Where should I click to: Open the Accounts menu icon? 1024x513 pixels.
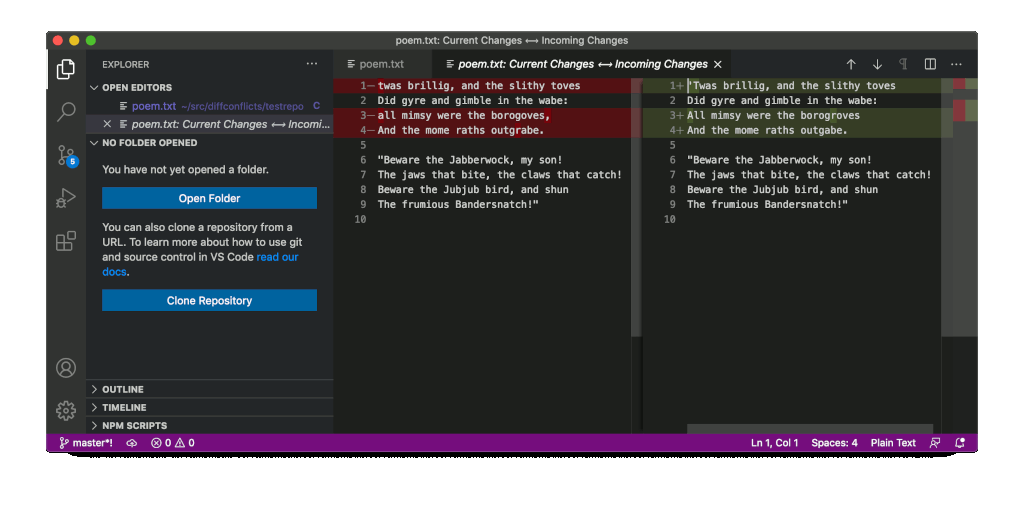coord(65,368)
